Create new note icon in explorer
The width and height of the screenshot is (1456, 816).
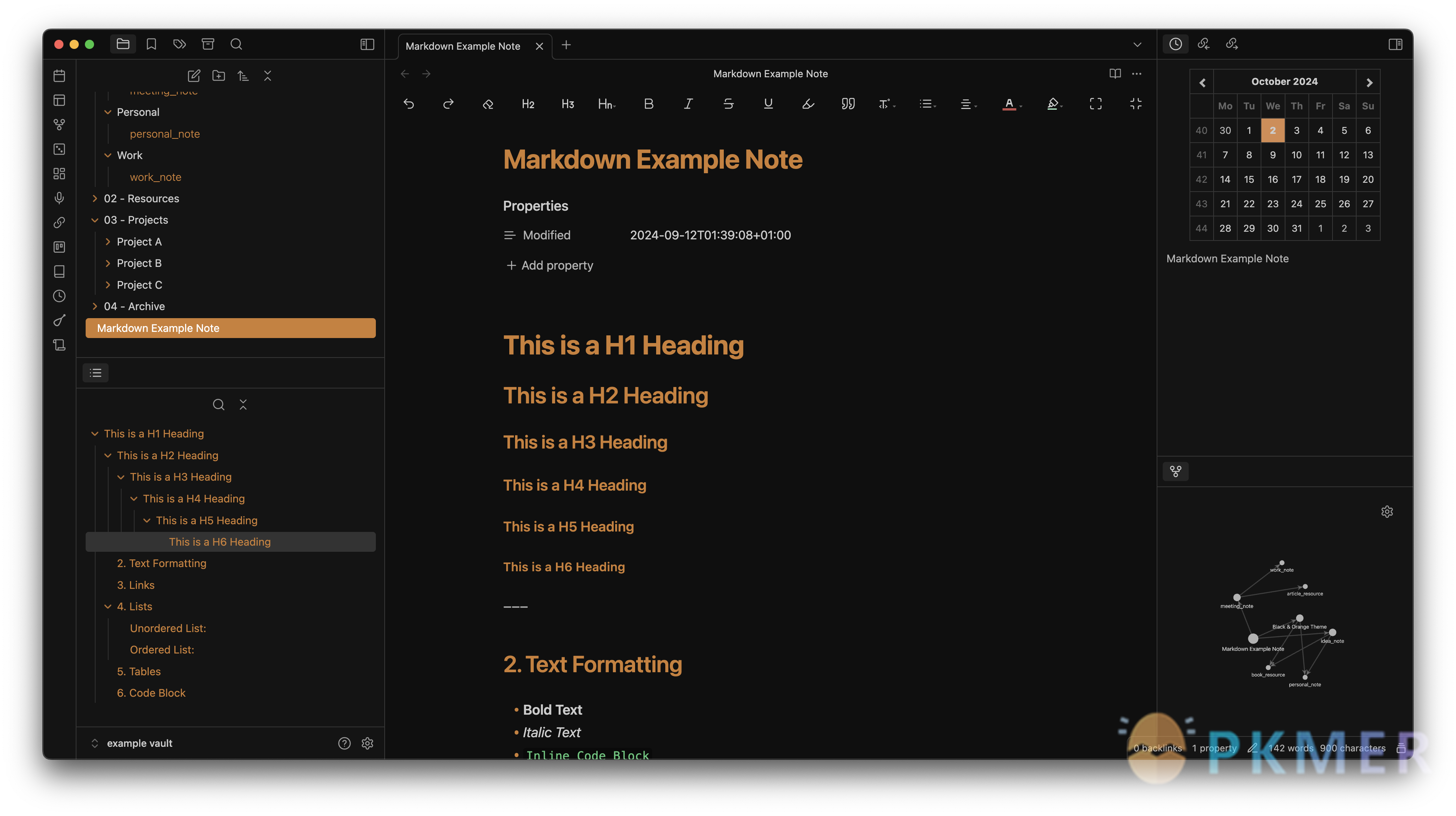pos(194,76)
